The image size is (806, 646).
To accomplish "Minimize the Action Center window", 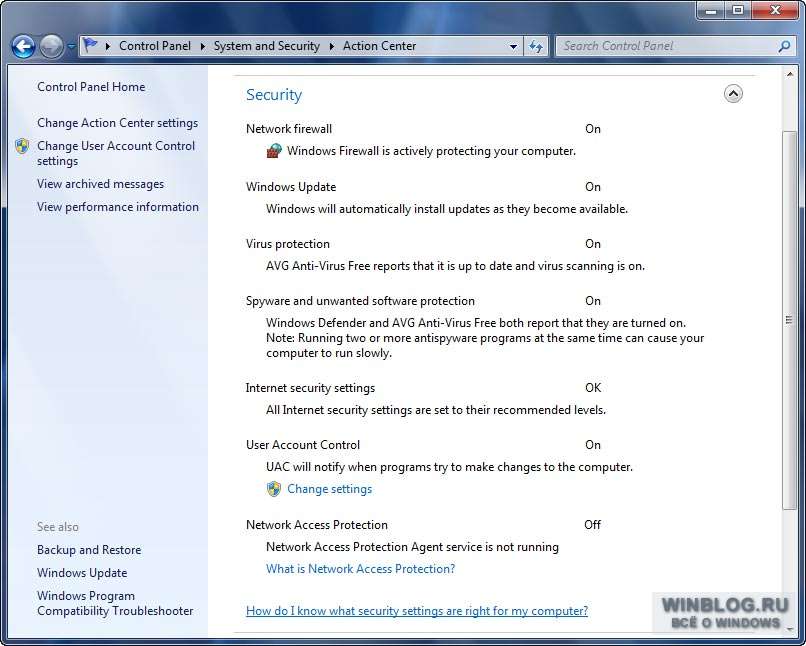I will click(x=711, y=10).
